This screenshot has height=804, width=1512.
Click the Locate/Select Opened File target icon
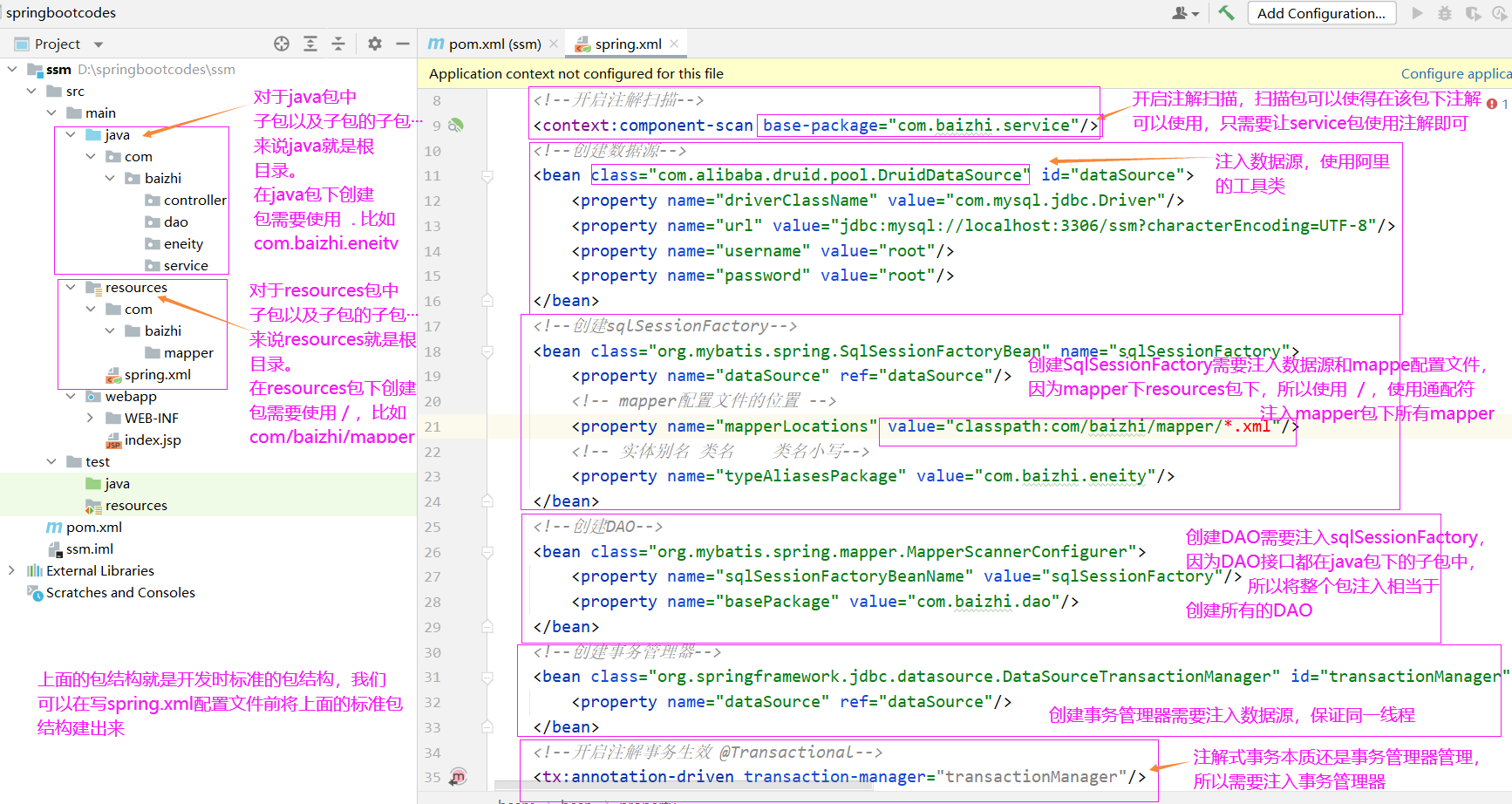(282, 44)
